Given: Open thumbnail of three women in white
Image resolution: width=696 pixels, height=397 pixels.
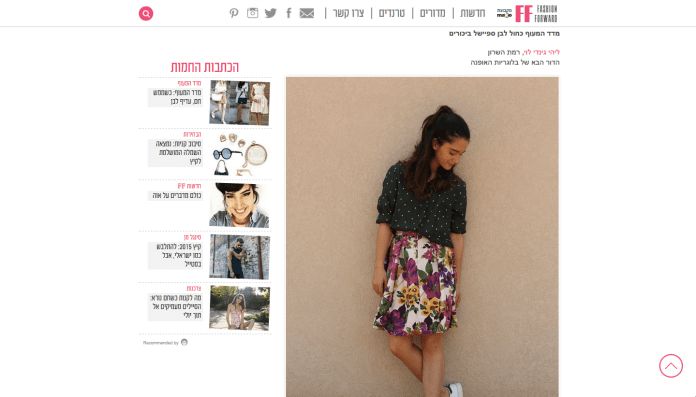Looking at the screenshot, I should pos(239,103).
